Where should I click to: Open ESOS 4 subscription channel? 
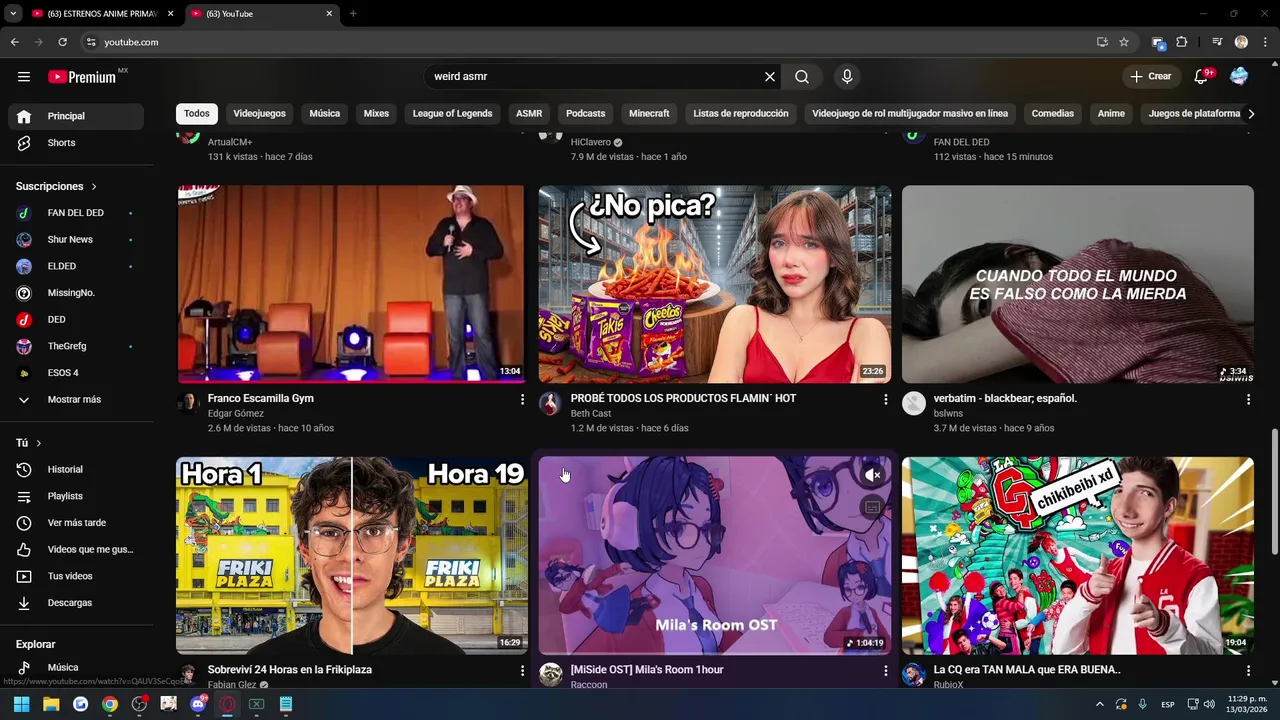[x=77, y=373]
